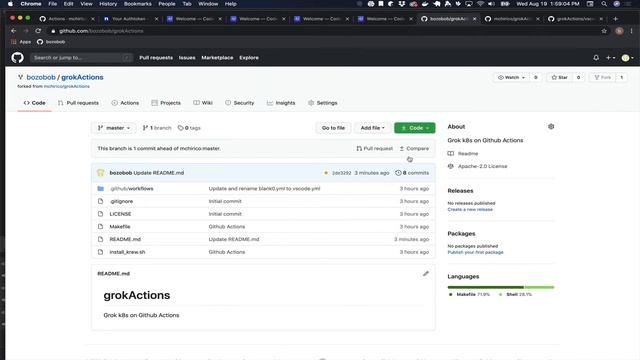Click the browser forward arrow

coord(26,31)
